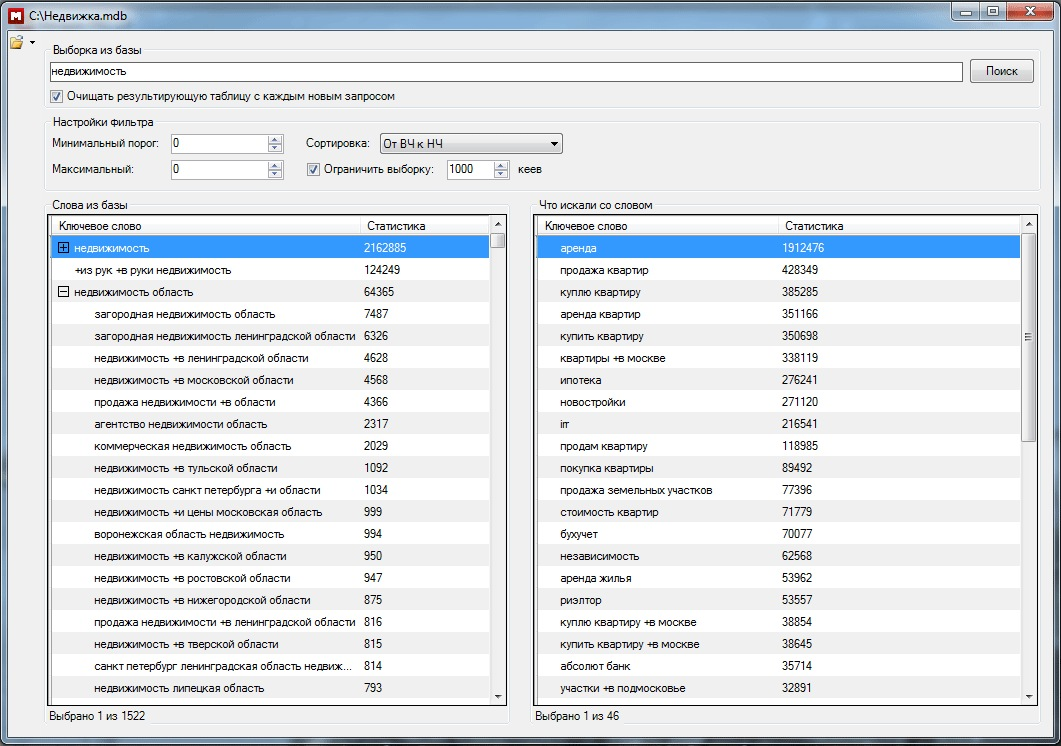The width and height of the screenshot is (1061, 746).
Task: Expand the 'недвижимость' tree node
Action: 64,248
